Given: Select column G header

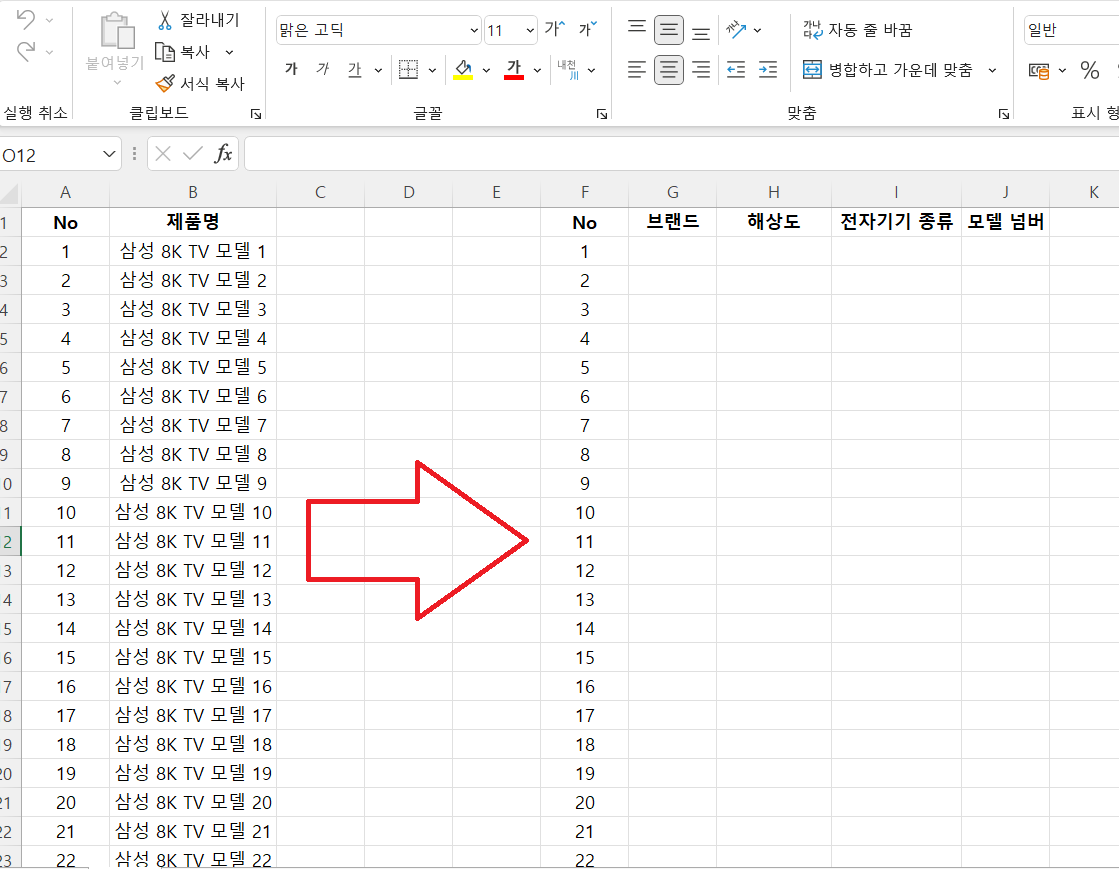Looking at the screenshot, I should pyautogui.click(x=672, y=192).
